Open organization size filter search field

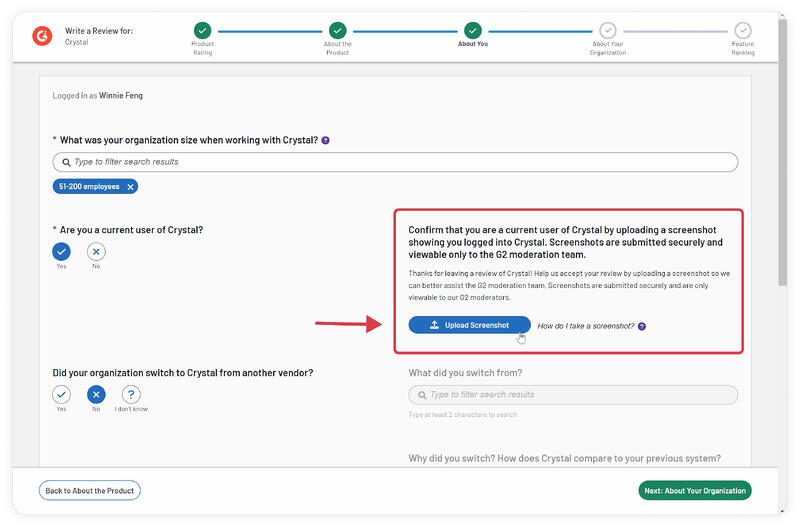pyautogui.click(x=395, y=162)
